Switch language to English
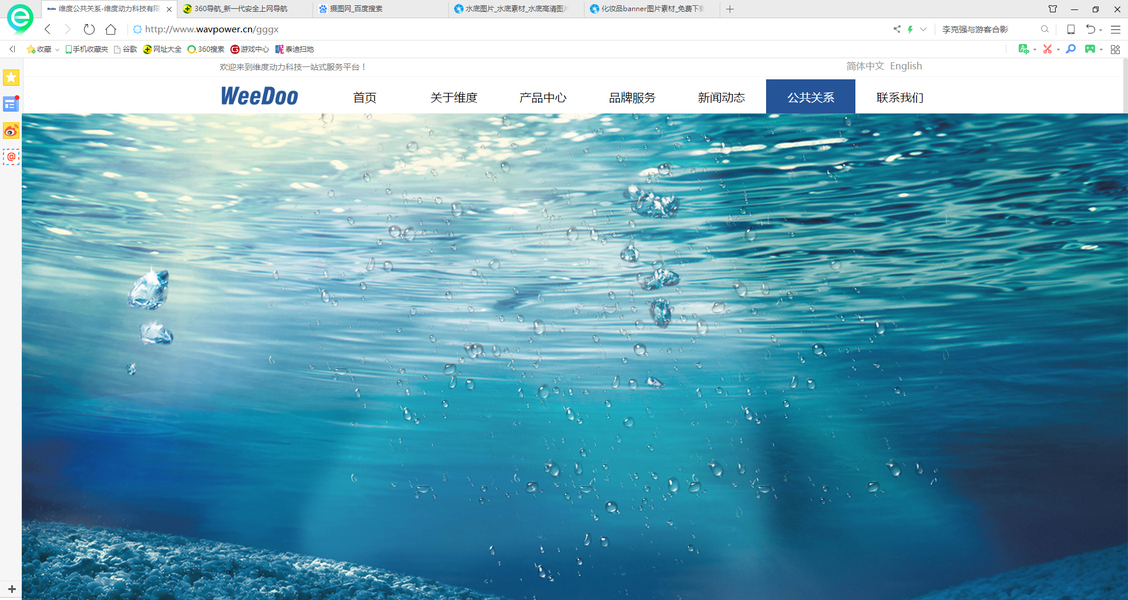Viewport: 1128px width, 600px height. tap(906, 65)
